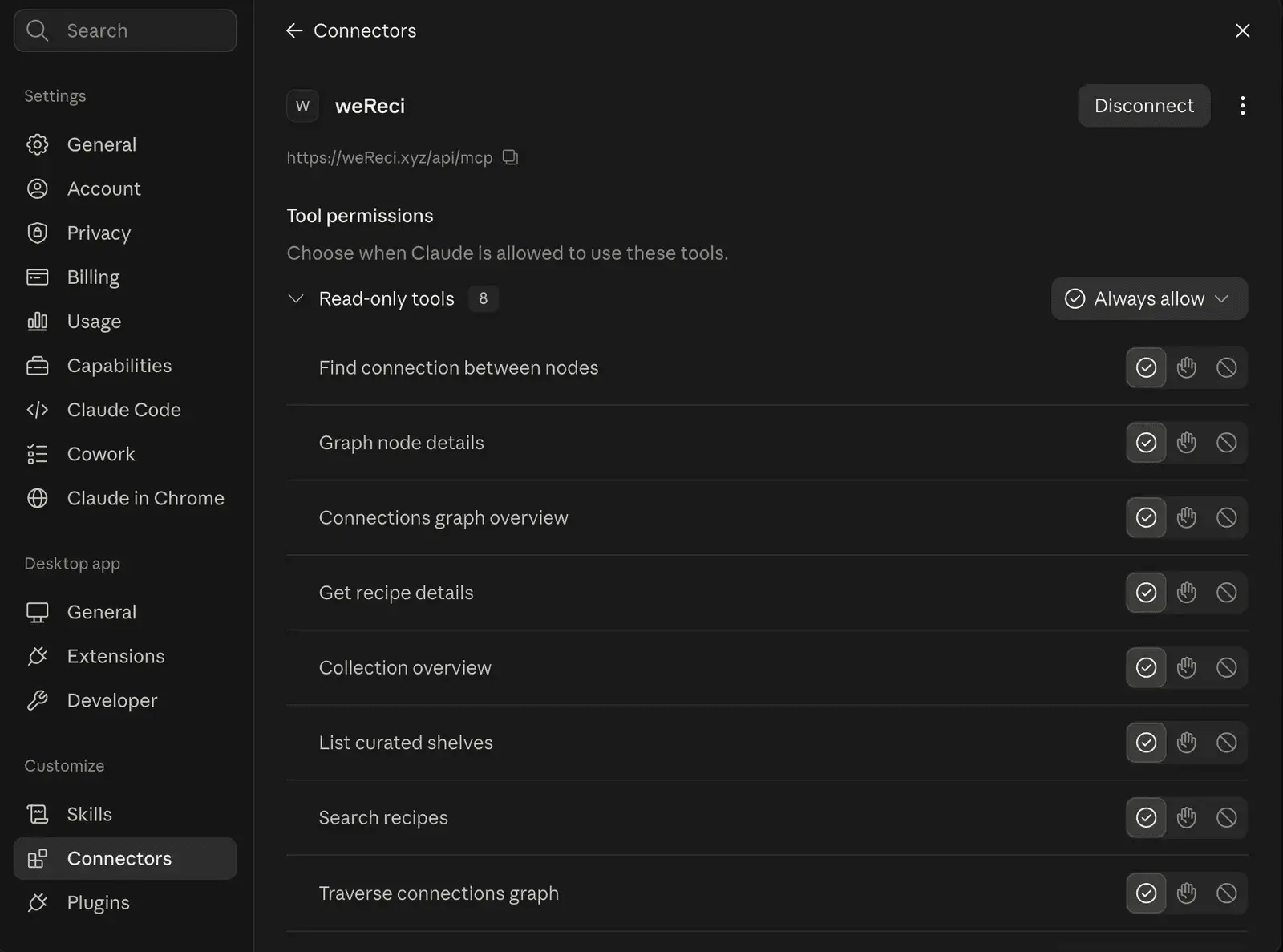Open the Always allow dropdown

coord(1149,298)
